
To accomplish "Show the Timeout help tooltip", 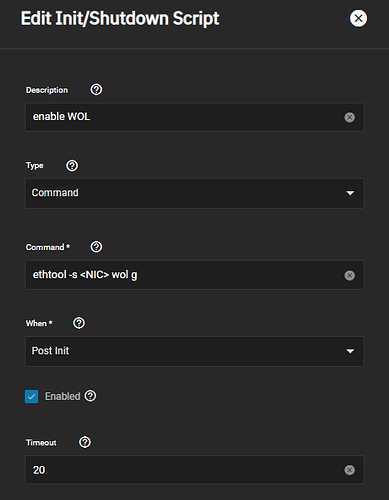I will [85, 442].
